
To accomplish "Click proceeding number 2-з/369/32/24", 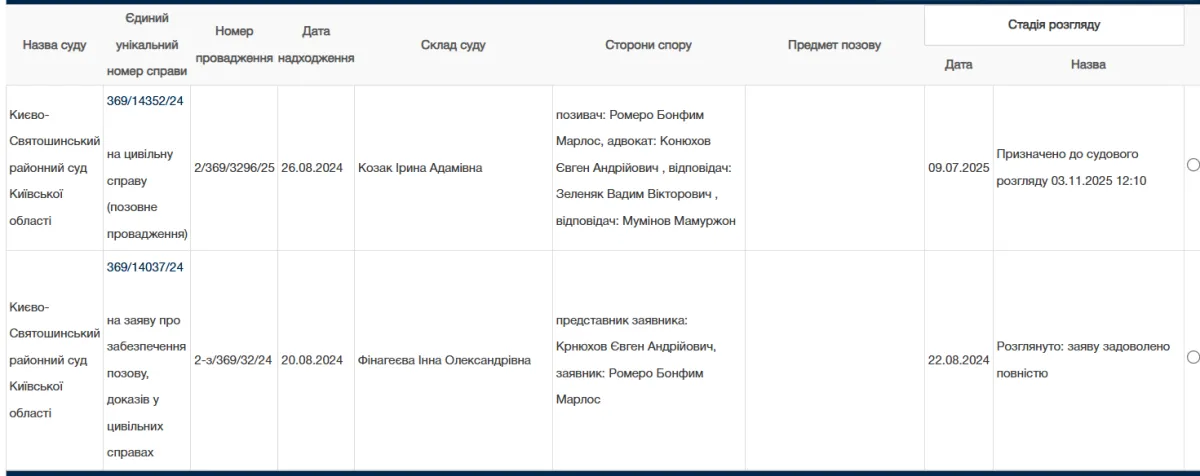I will [234, 360].
